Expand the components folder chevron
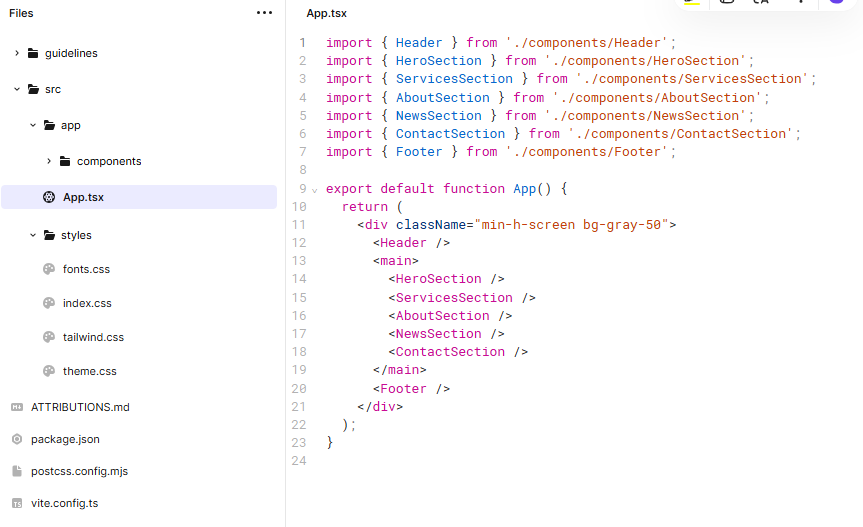863x527 pixels. 49,161
